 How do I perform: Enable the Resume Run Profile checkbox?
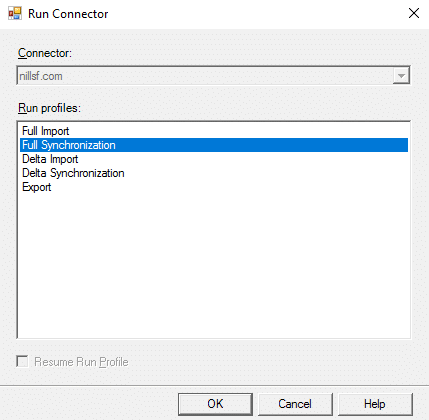point(22,361)
